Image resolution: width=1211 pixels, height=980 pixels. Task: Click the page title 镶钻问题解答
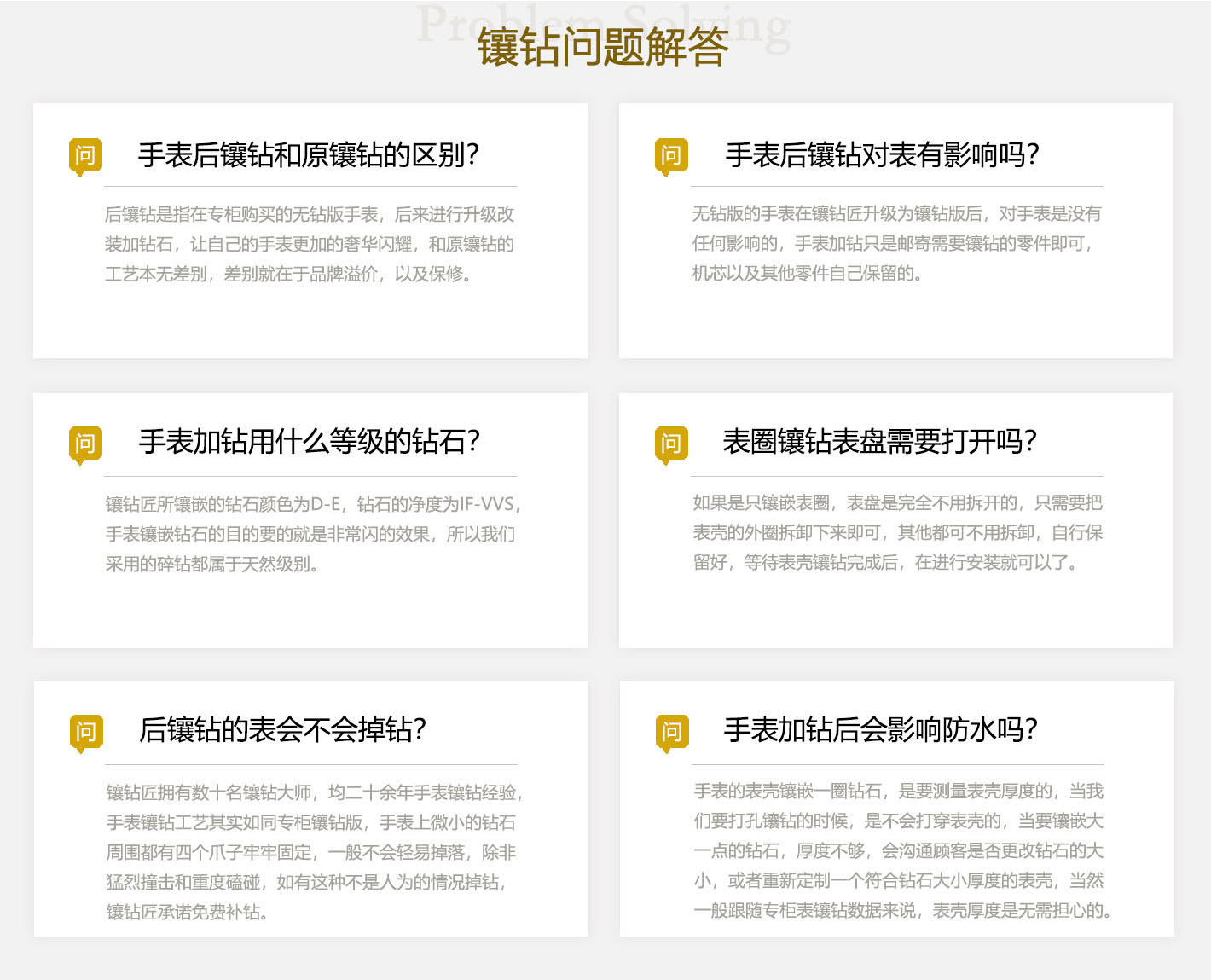tap(603, 48)
